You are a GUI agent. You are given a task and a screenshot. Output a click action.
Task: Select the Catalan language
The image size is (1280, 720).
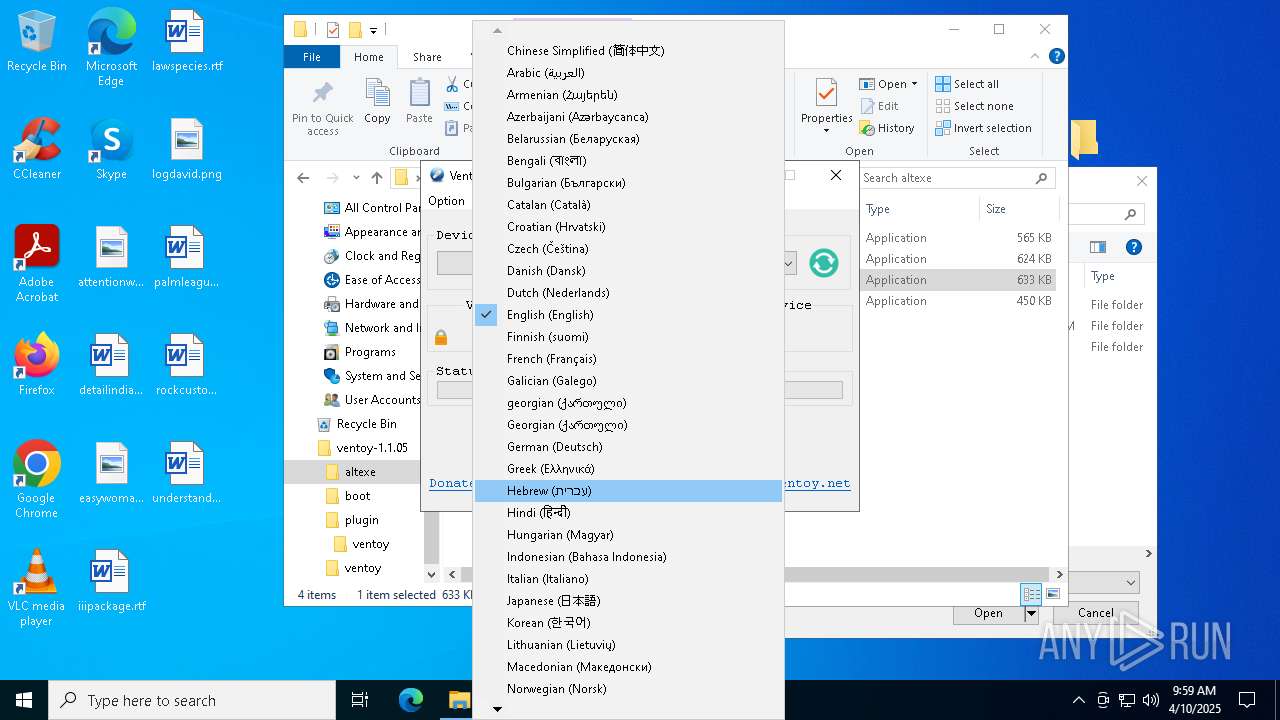pos(628,205)
